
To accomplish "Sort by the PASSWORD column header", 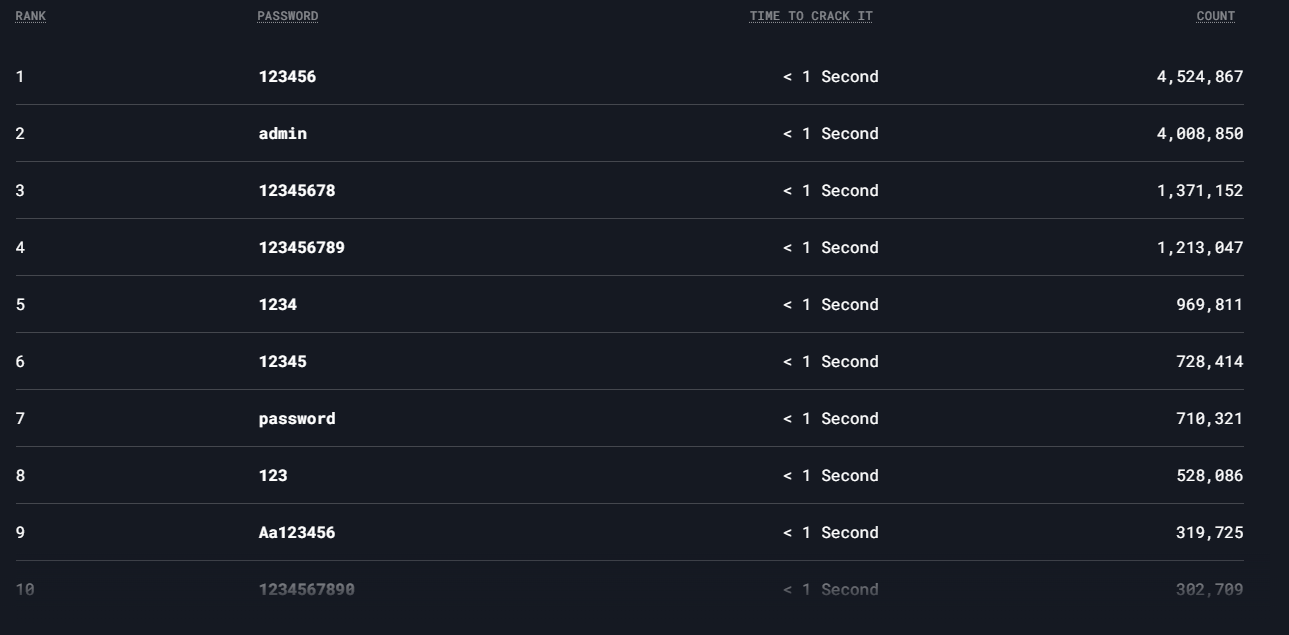I will [288, 16].
